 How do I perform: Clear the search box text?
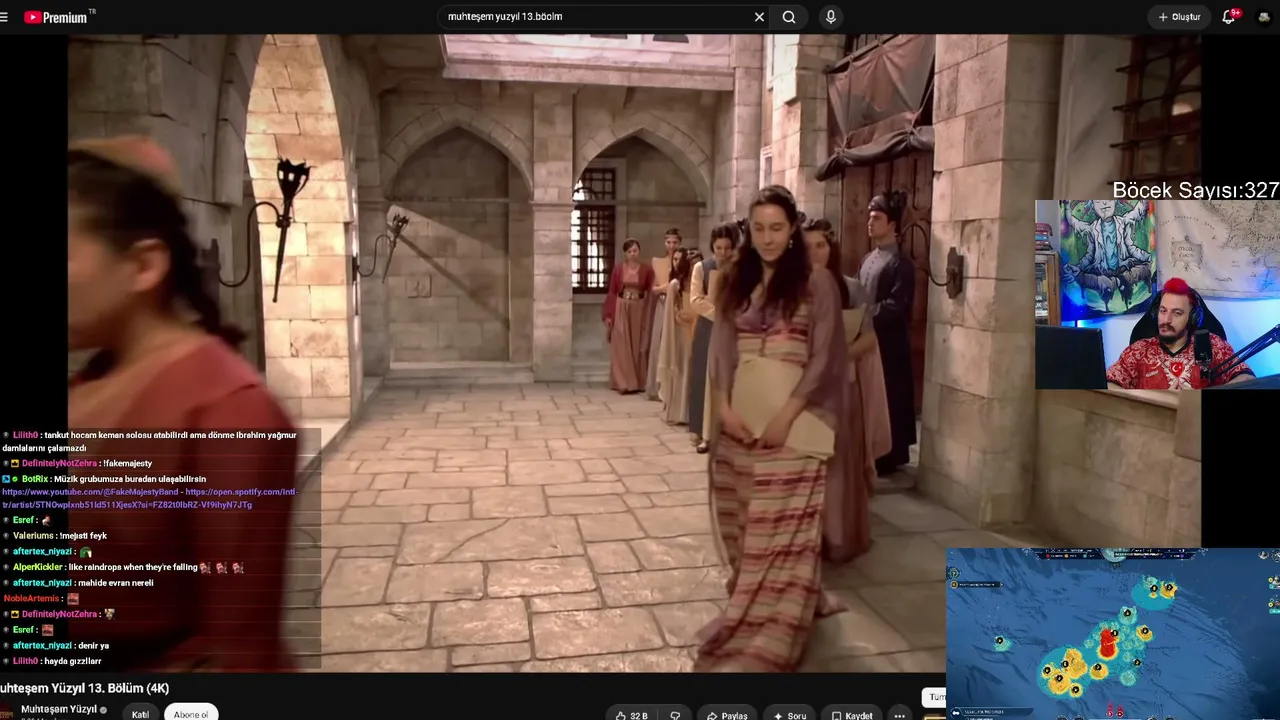759,17
